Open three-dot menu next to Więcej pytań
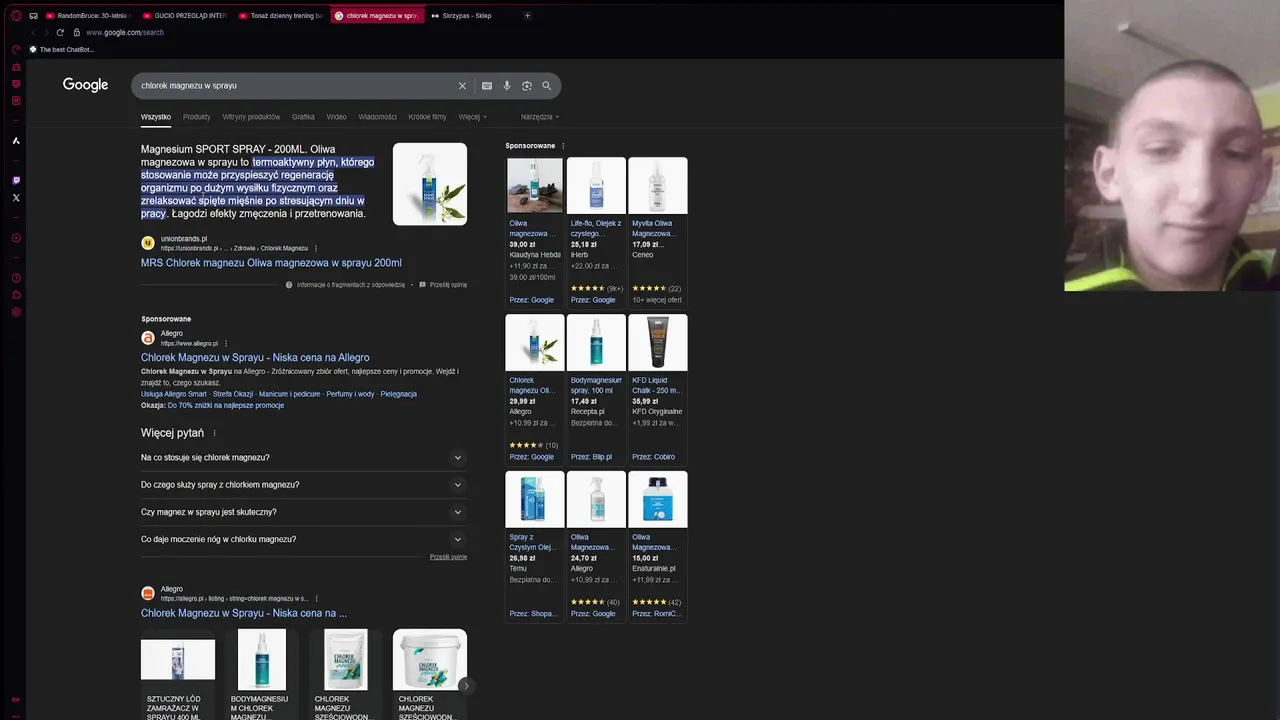Viewport: 1280px width, 720px height. 214,433
